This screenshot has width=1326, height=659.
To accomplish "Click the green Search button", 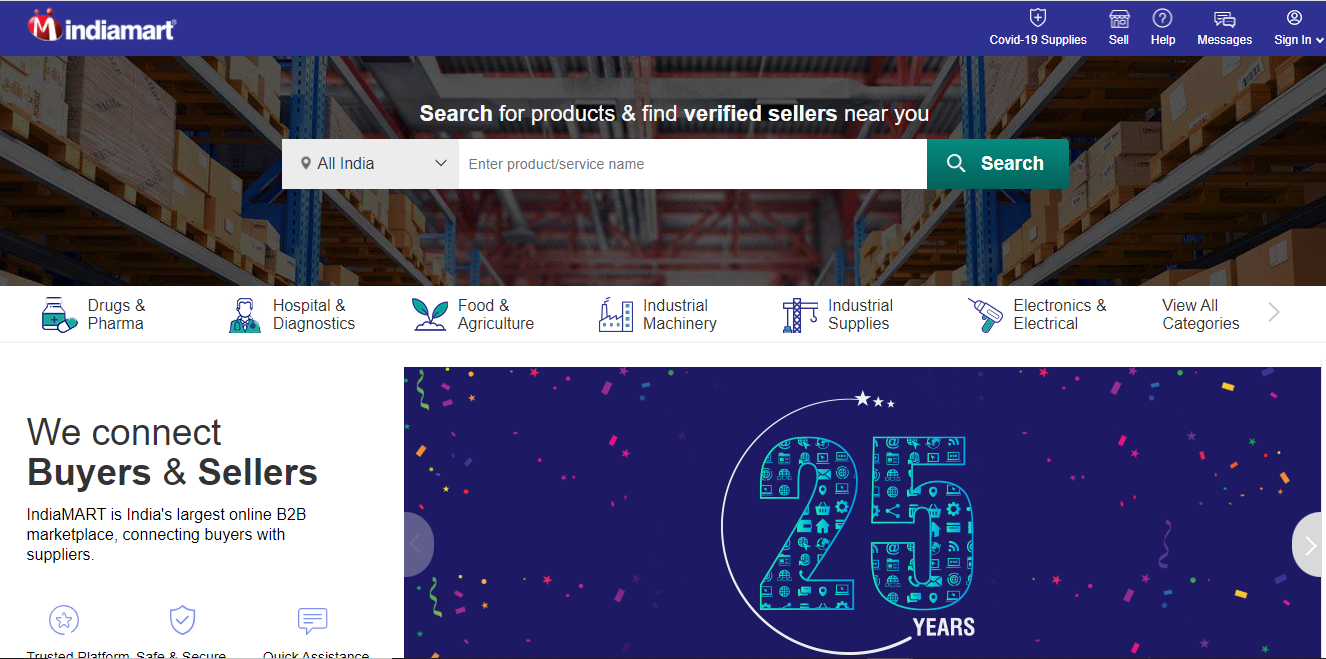I will coord(997,164).
